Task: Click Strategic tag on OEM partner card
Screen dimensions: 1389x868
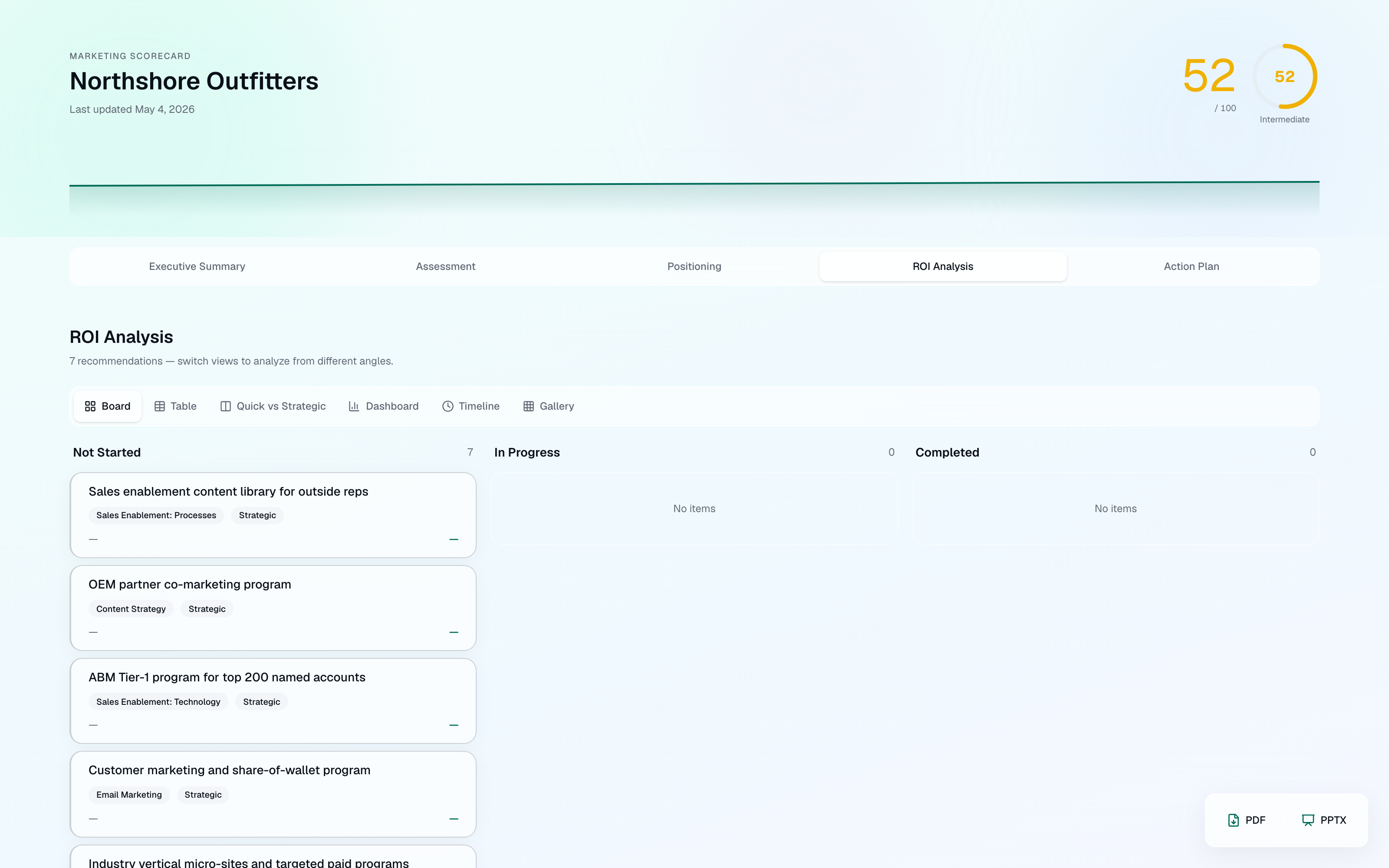Action: pyautogui.click(x=207, y=609)
